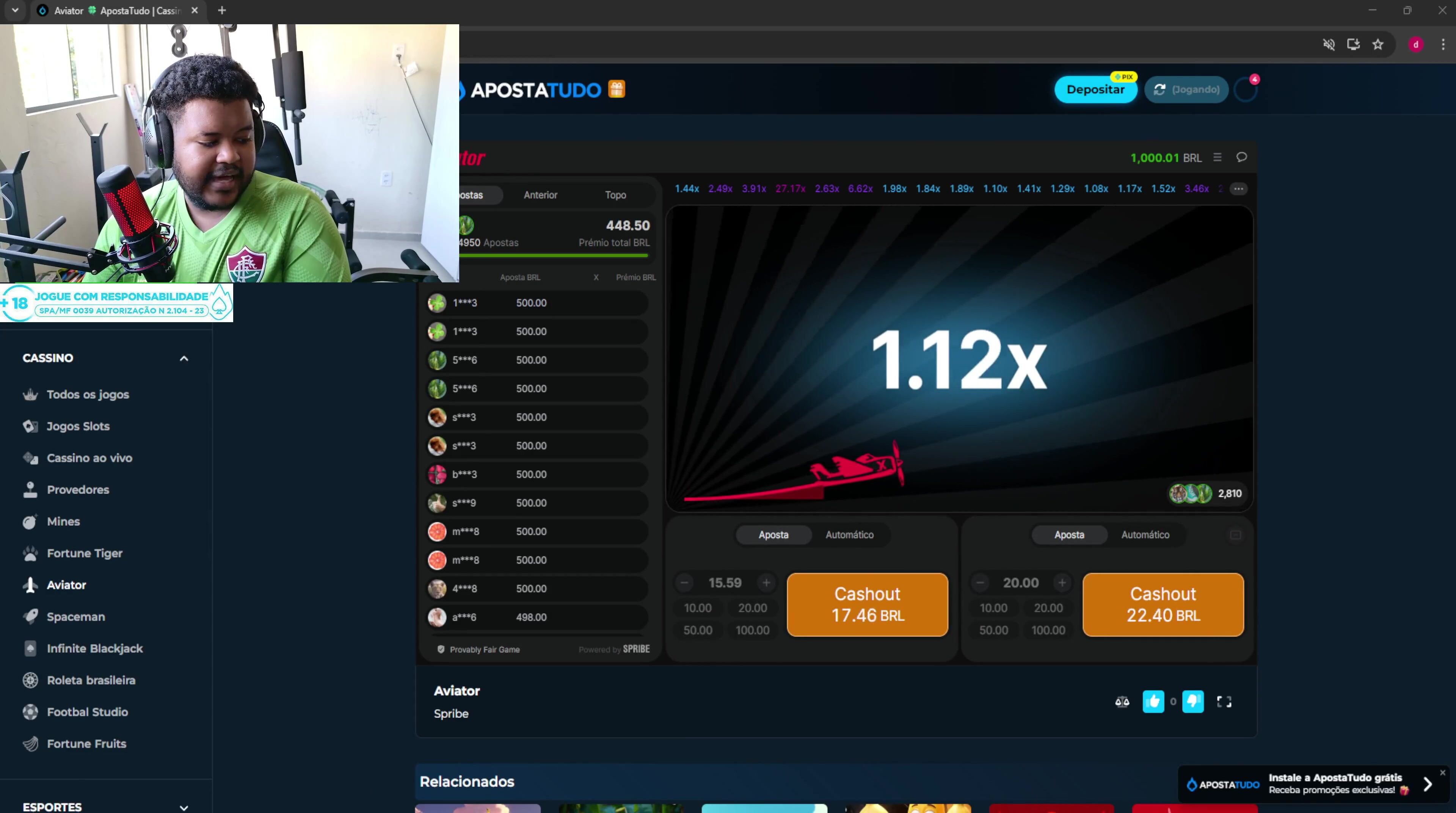Click the Fortune Fruits icon in sidebar
This screenshot has width=1456, height=813.
click(x=30, y=744)
